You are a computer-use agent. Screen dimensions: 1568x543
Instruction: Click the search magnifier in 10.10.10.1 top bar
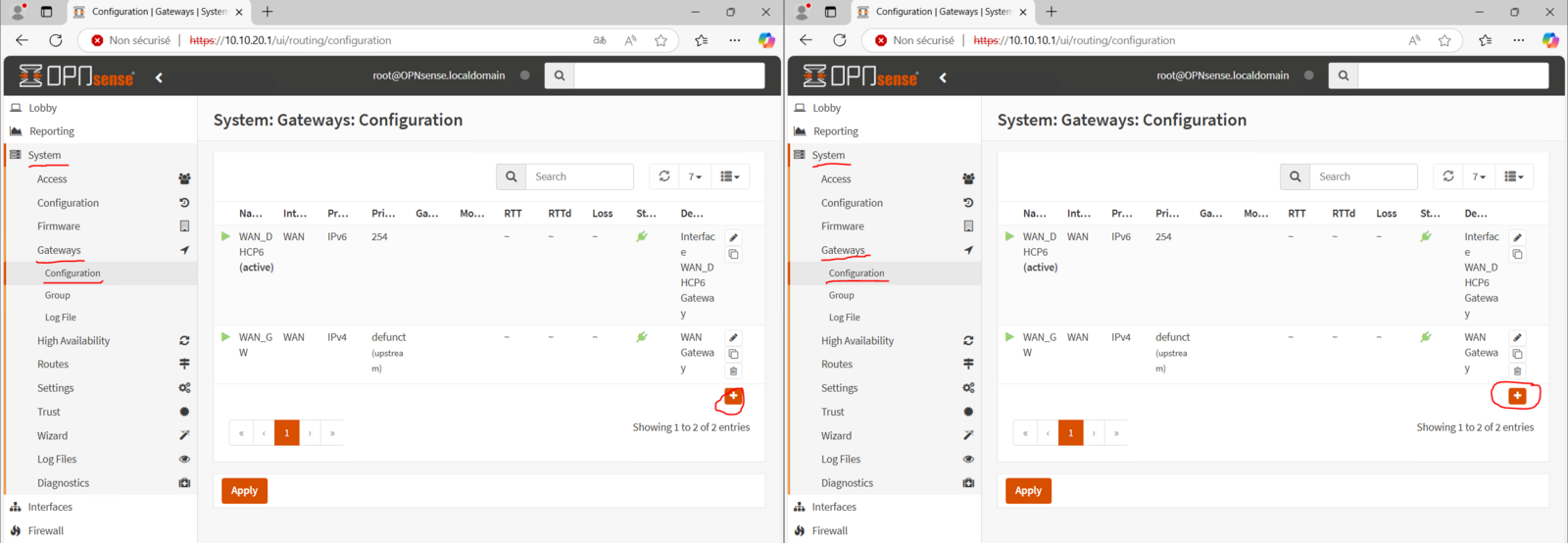pos(1344,75)
